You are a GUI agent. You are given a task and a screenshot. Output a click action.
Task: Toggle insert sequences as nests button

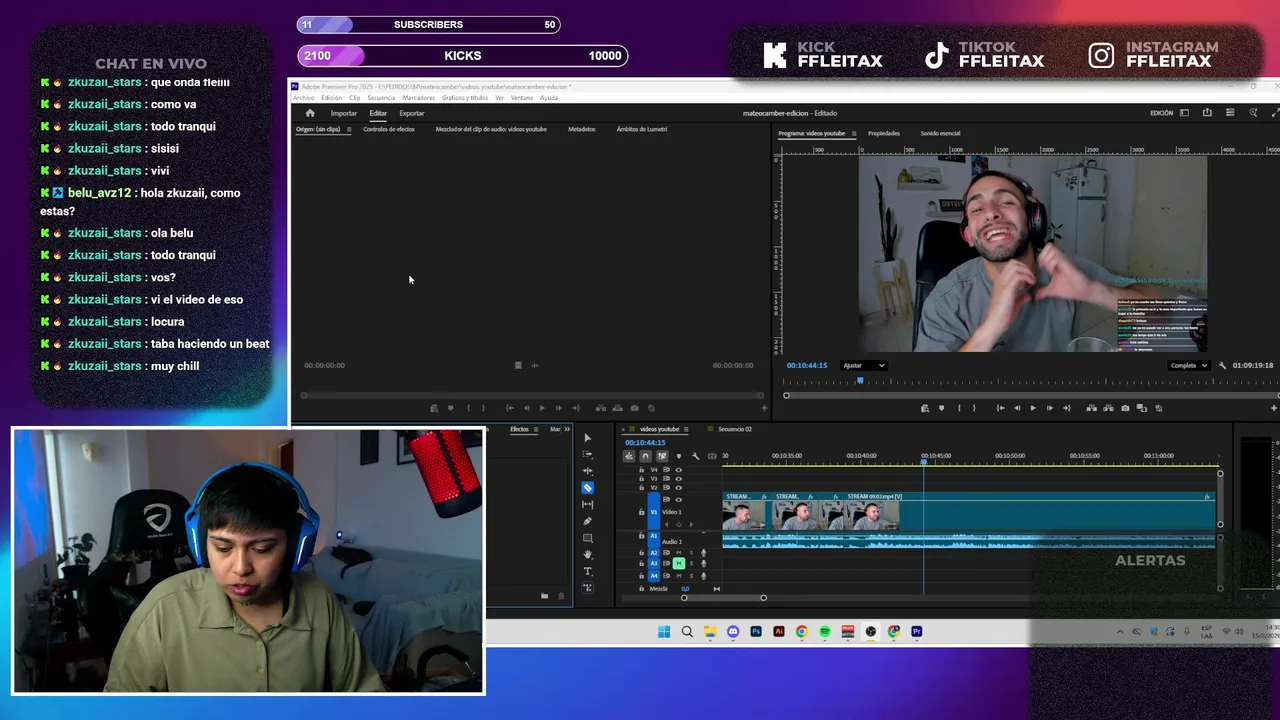click(x=629, y=456)
